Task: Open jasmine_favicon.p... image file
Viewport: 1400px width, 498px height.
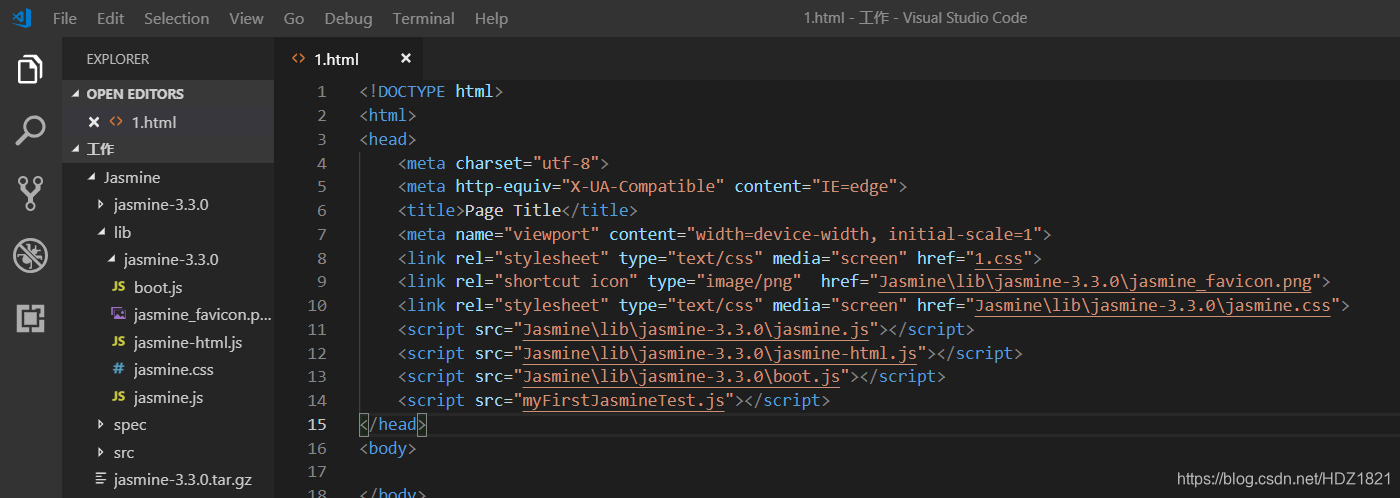Action: tap(203, 315)
